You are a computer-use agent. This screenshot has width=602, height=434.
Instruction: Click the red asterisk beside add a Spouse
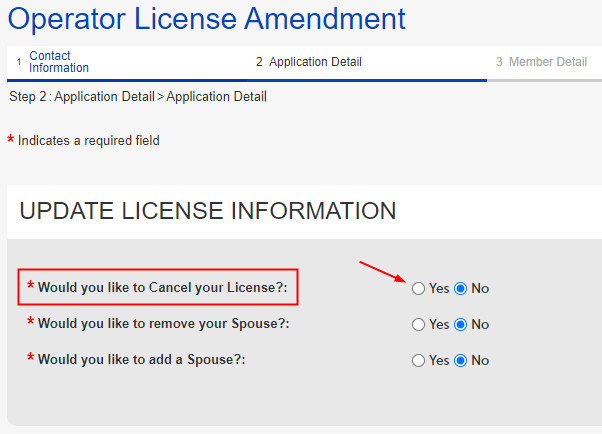click(x=30, y=360)
